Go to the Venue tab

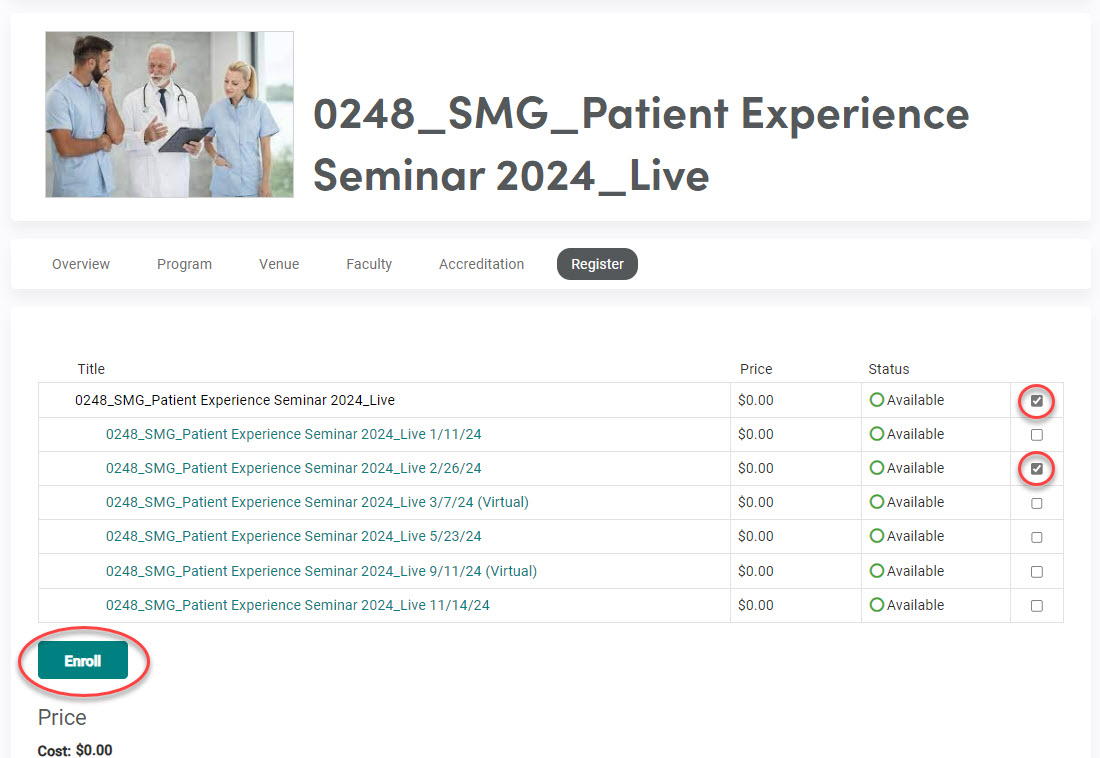pos(279,264)
